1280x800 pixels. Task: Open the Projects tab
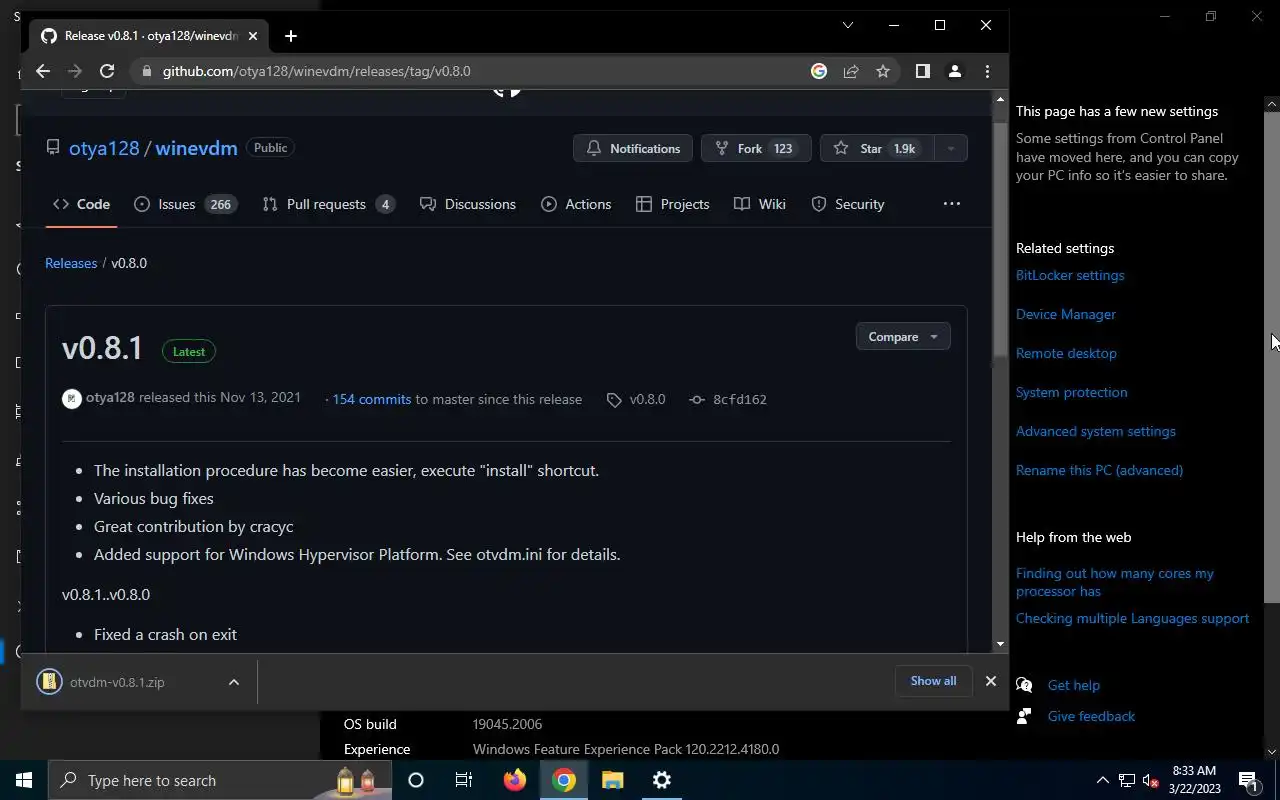coord(673,204)
